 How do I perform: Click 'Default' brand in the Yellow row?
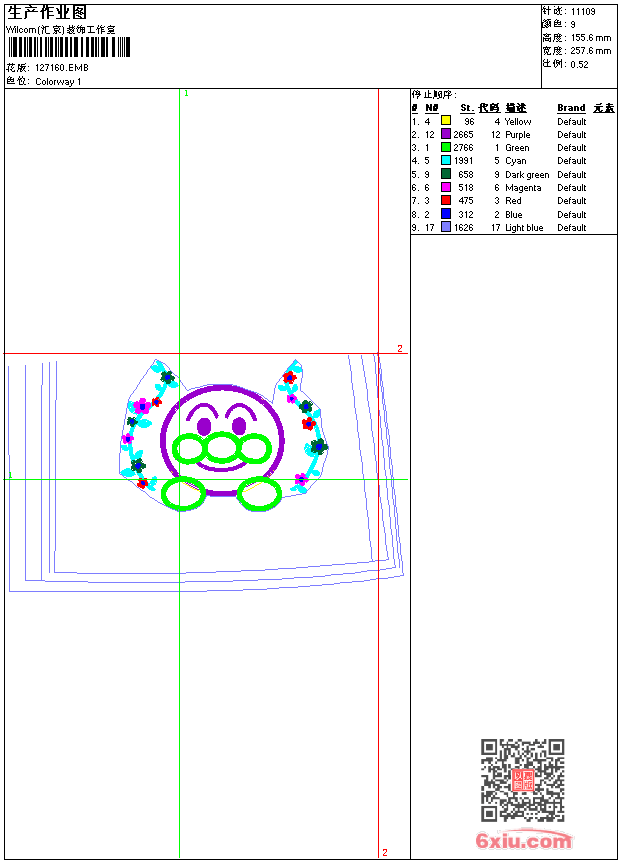click(x=572, y=121)
